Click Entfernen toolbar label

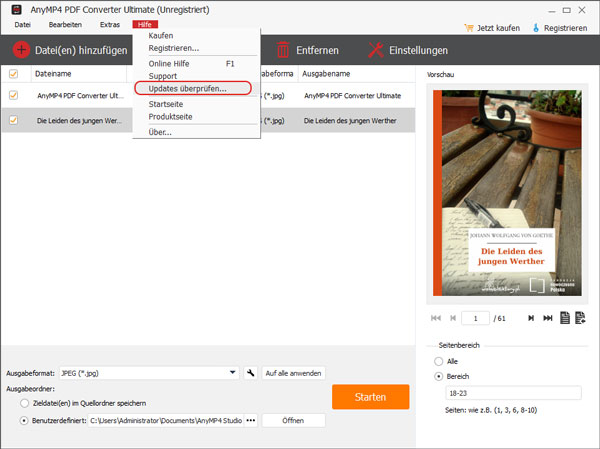317,50
